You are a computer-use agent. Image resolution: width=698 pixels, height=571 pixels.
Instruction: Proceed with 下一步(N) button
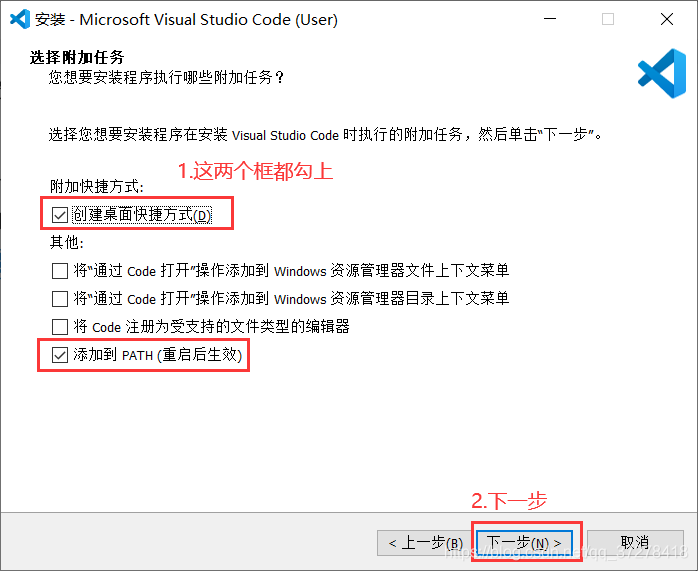(x=524, y=543)
